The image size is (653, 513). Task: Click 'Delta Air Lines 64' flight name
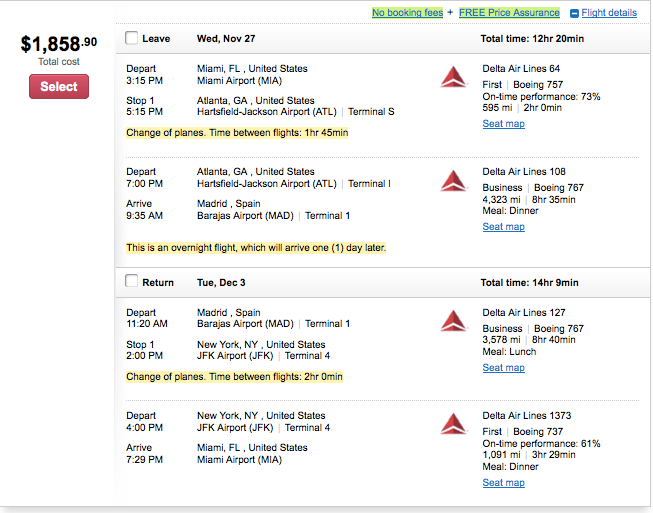(x=521, y=69)
